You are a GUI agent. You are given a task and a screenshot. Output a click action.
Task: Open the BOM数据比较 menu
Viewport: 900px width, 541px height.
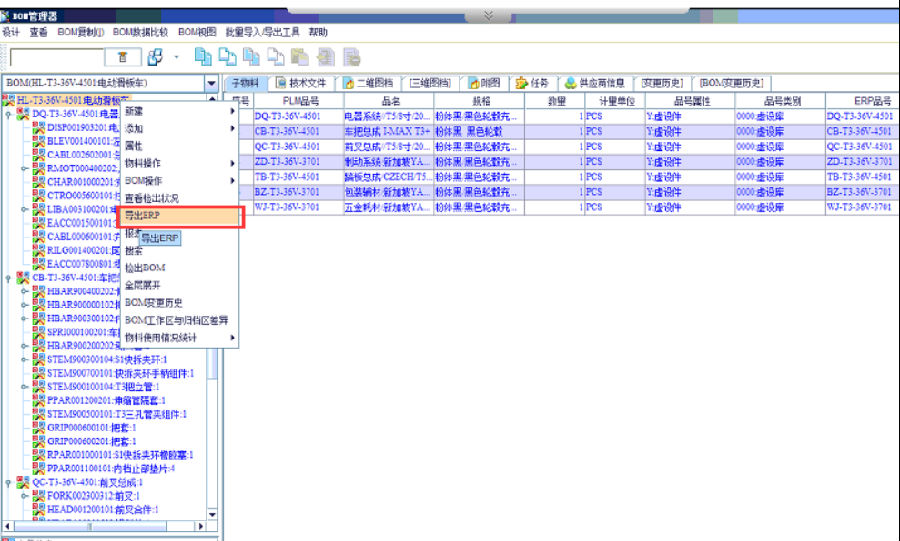[x=142, y=32]
